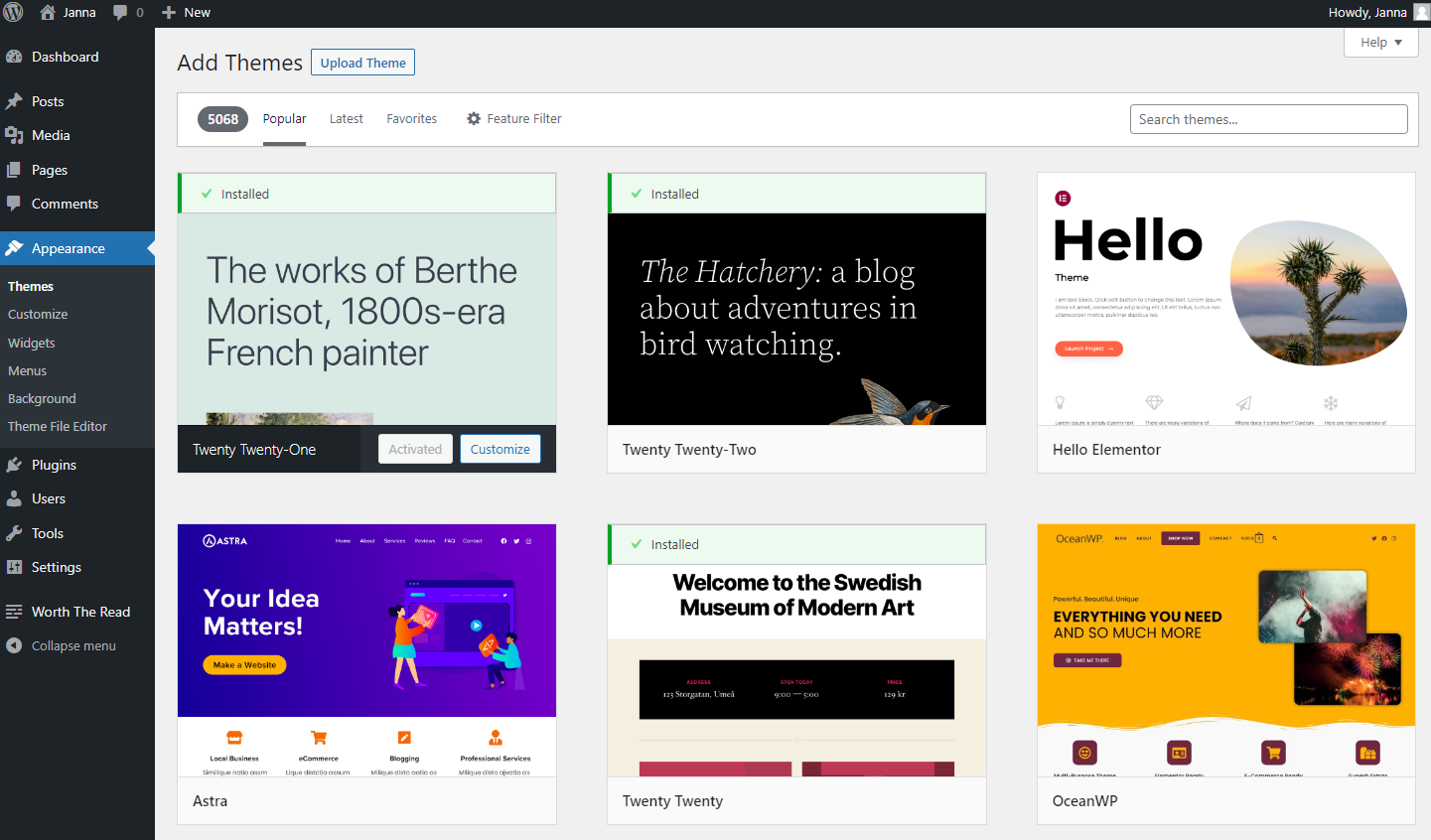The width and height of the screenshot is (1431, 840).
Task: Click the Janna site name link
Action: [79, 12]
